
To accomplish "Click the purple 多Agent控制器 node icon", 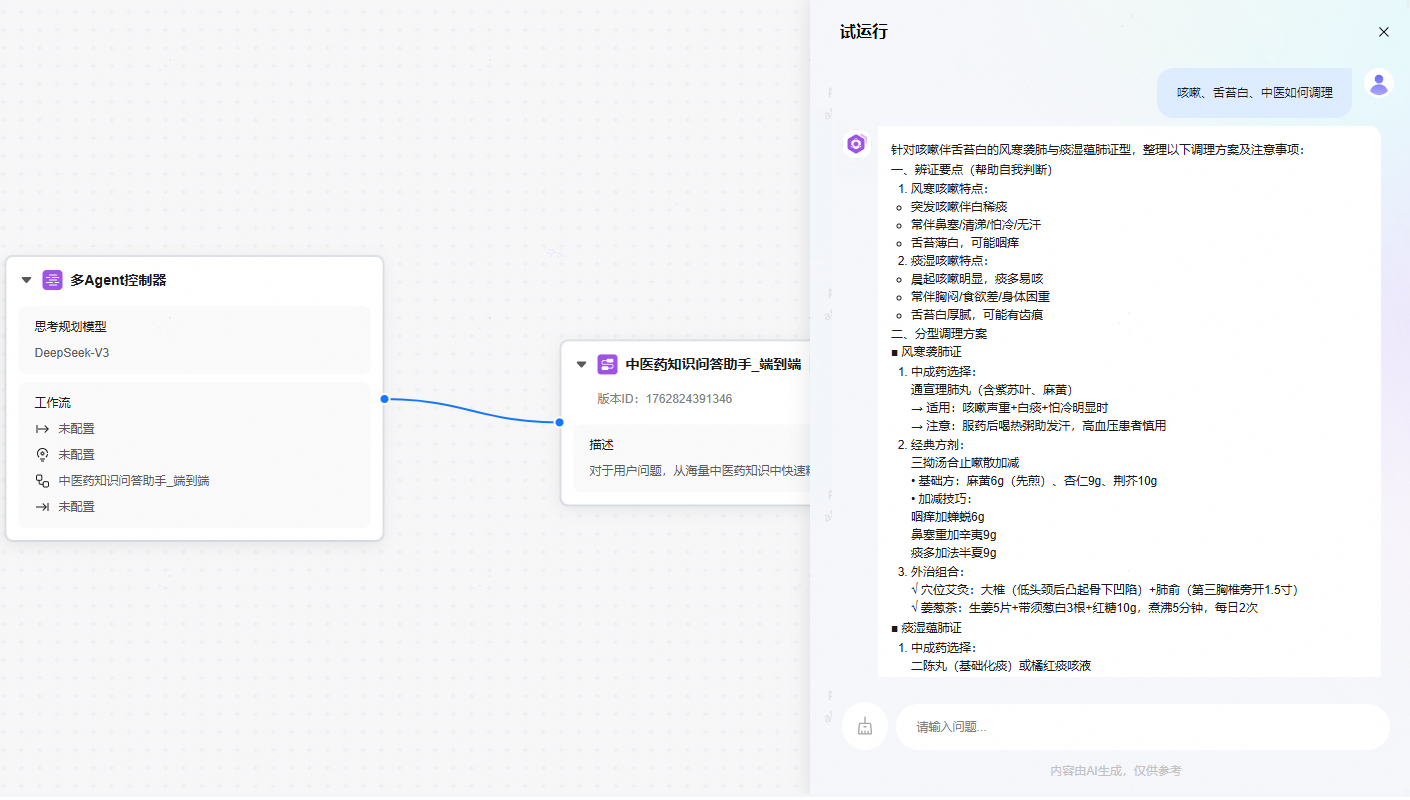I will pyautogui.click(x=52, y=280).
